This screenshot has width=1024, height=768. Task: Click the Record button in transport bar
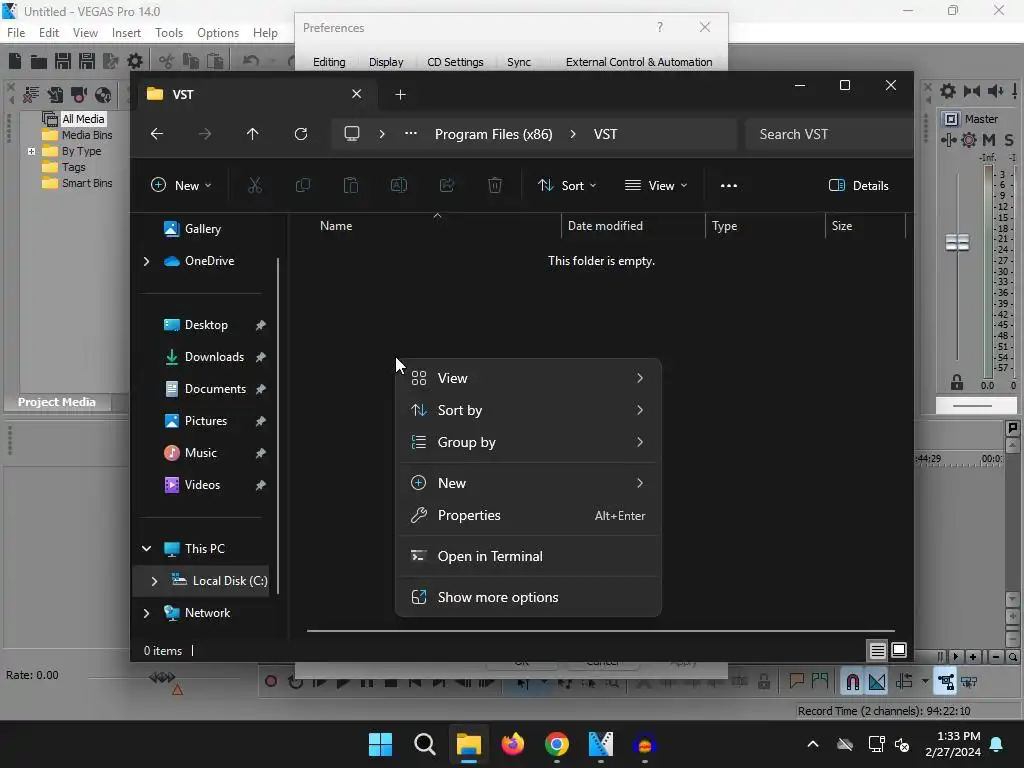click(270, 682)
